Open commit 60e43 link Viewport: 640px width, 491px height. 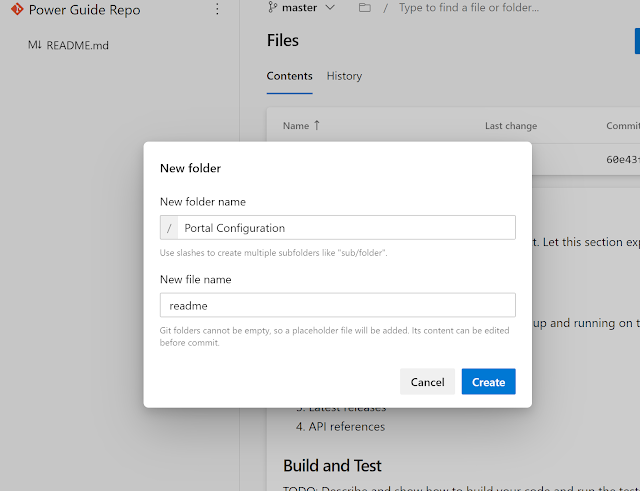(622, 158)
